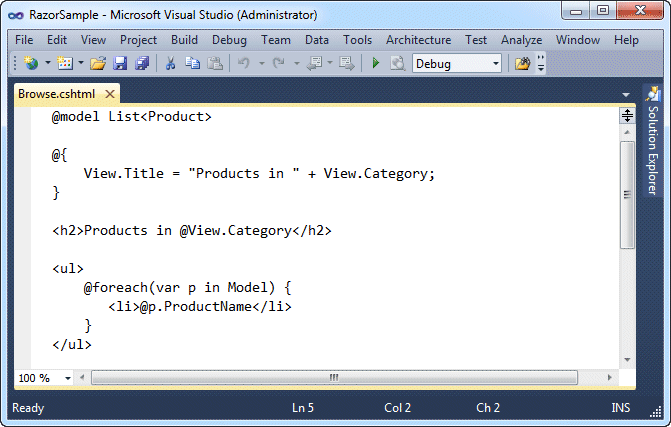Save the file with the floppy icon

[x=120, y=64]
